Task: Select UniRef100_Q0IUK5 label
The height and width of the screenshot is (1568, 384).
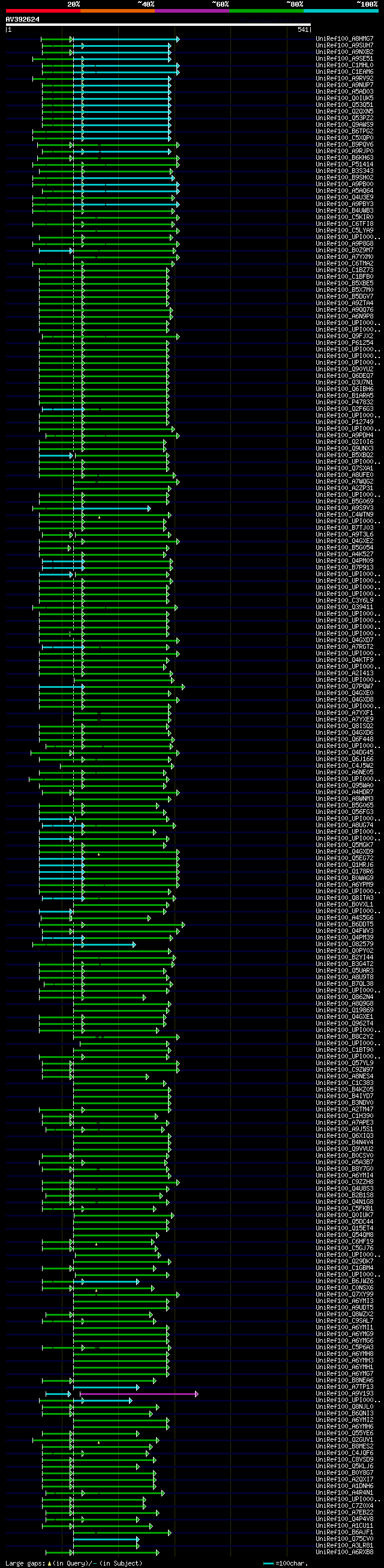Action: click(344, 98)
